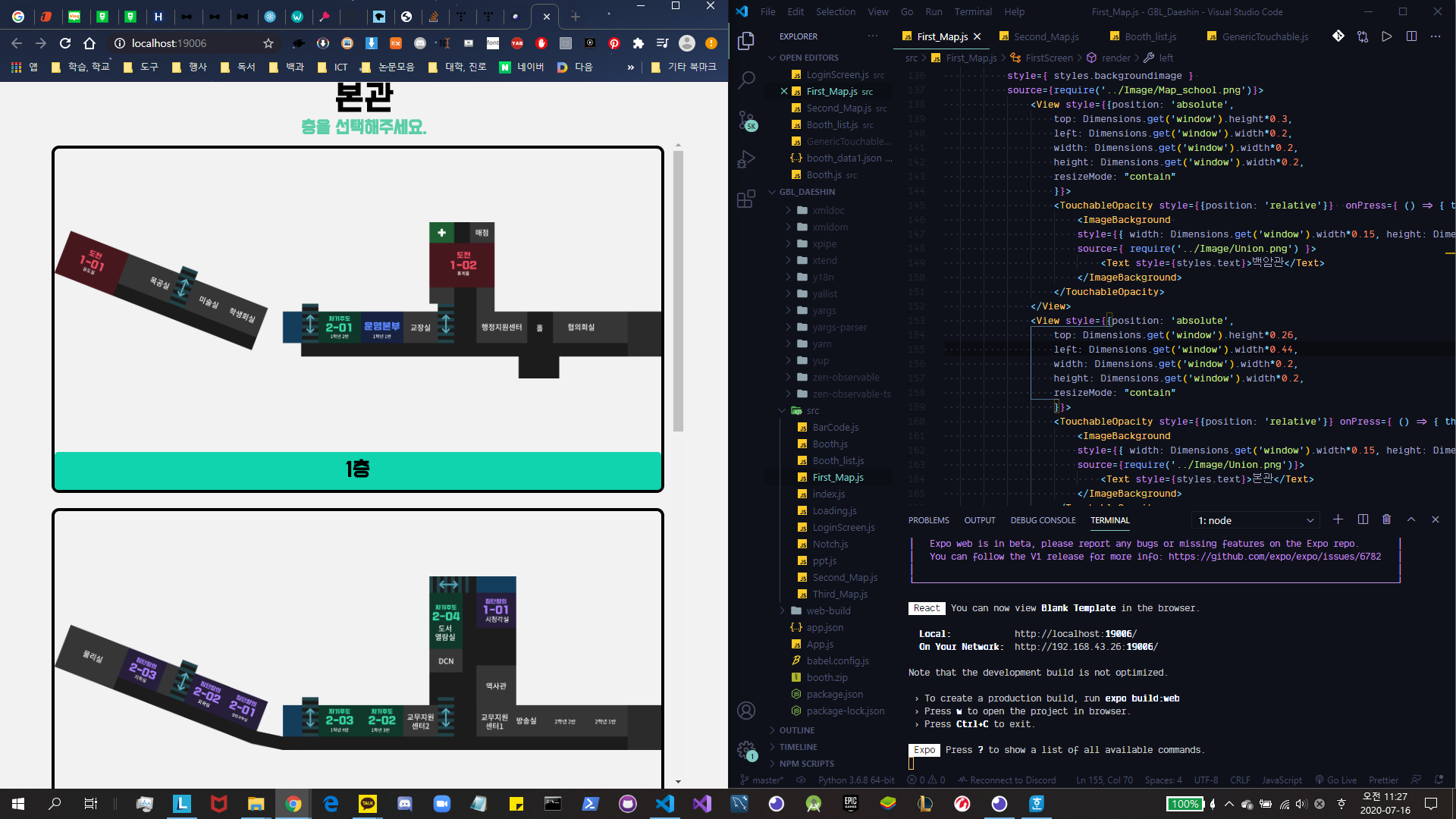Open the Extensions view
The width and height of the screenshot is (1456, 819).
746,199
